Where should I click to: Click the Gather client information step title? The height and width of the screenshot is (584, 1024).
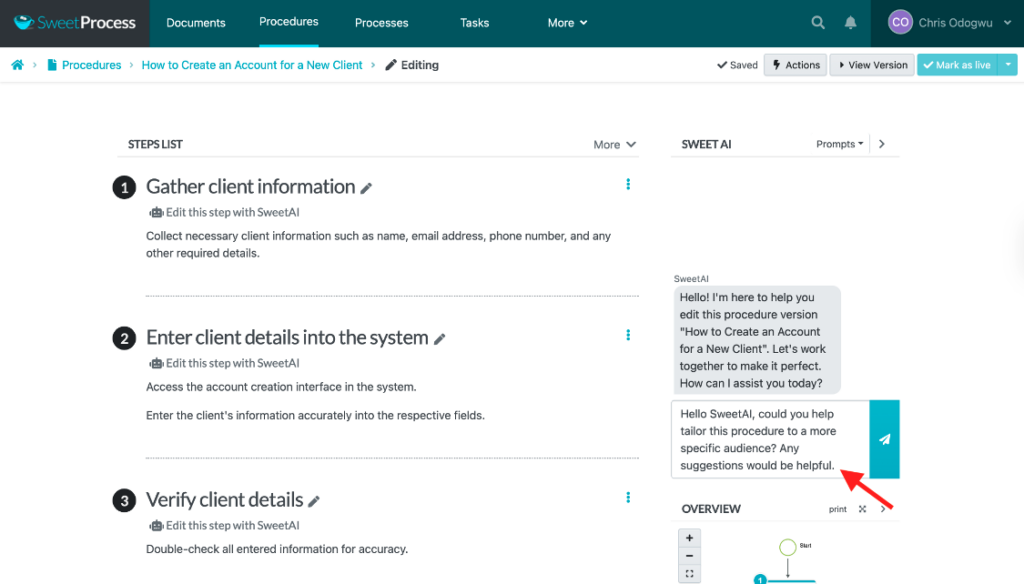coord(250,187)
